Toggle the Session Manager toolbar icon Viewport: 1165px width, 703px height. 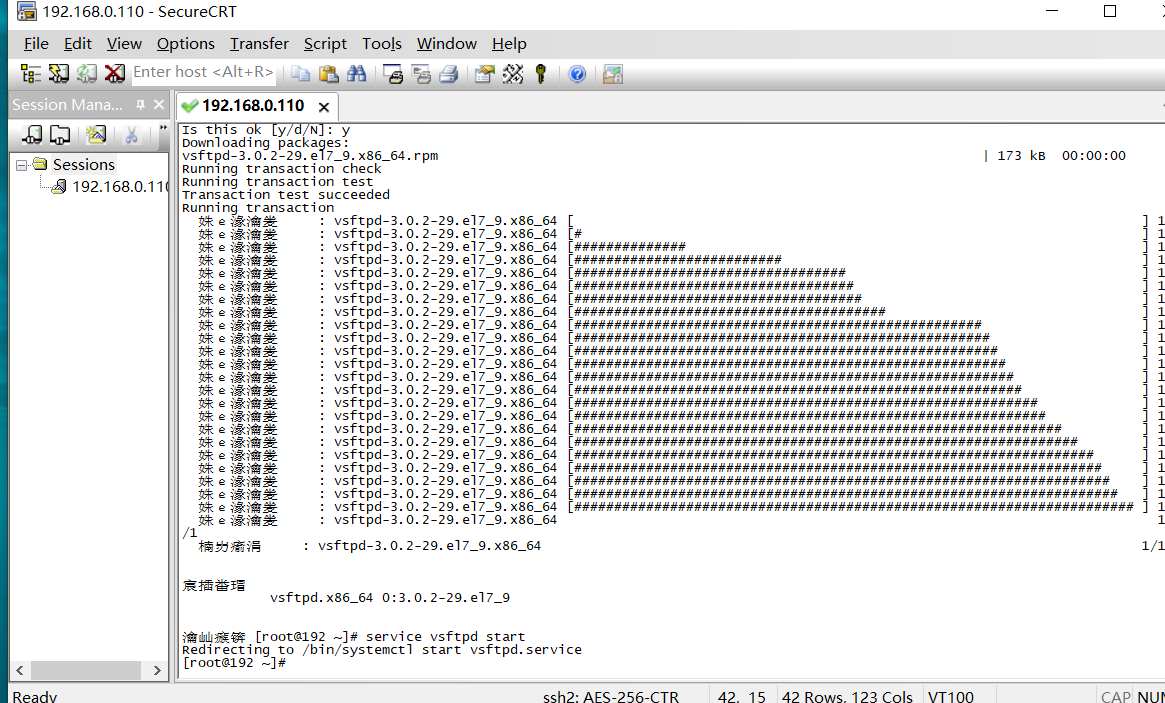(31, 74)
